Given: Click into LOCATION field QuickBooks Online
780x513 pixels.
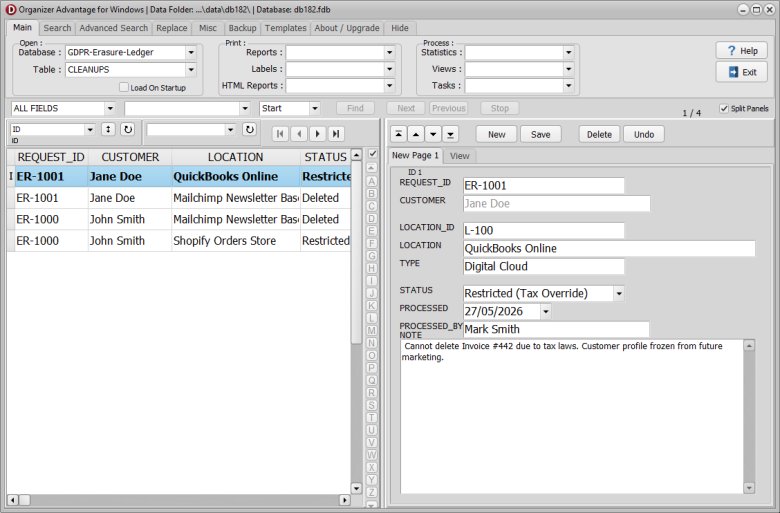Looking at the screenshot, I should coord(609,248).
